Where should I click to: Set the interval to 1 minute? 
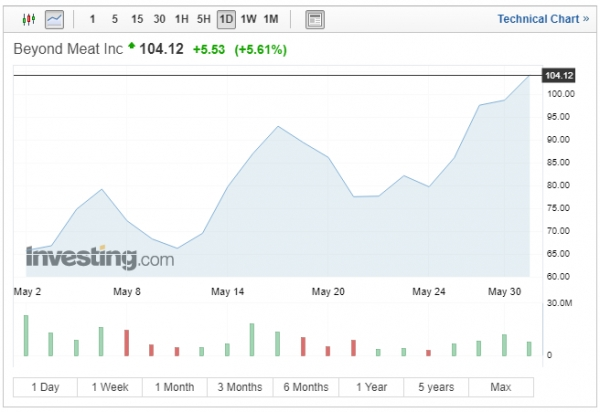tap(93, 19)
